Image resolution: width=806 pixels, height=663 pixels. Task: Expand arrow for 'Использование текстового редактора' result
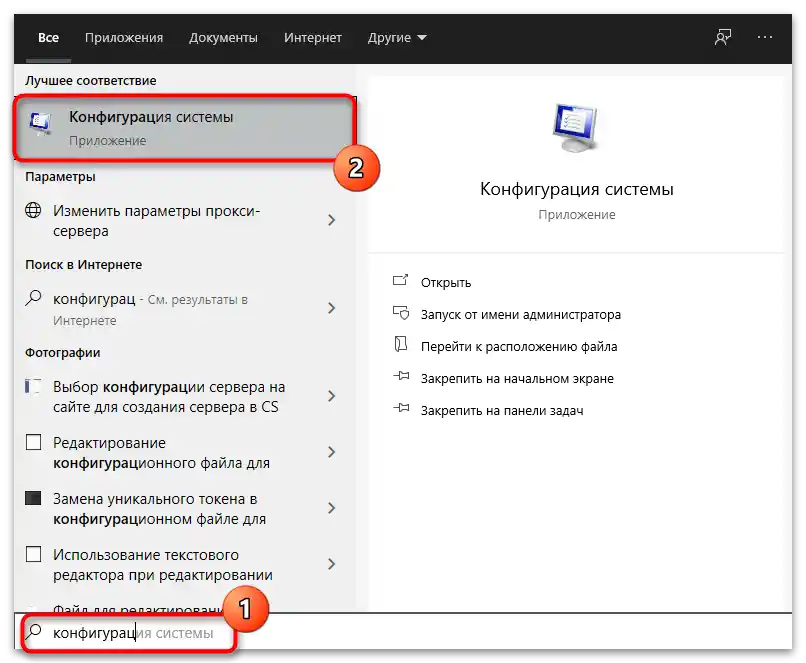tap(332, 564)
